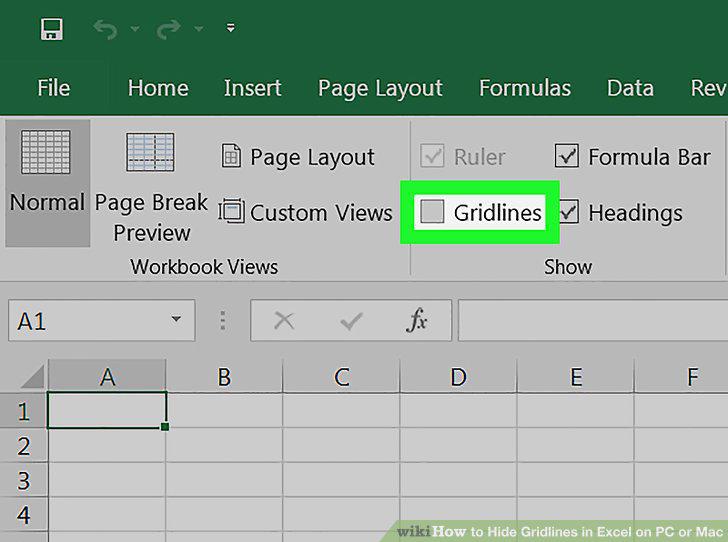Screen dimensions: 728x542
Task: Click the Insert Function fx icon
Action: coord(416,320)
